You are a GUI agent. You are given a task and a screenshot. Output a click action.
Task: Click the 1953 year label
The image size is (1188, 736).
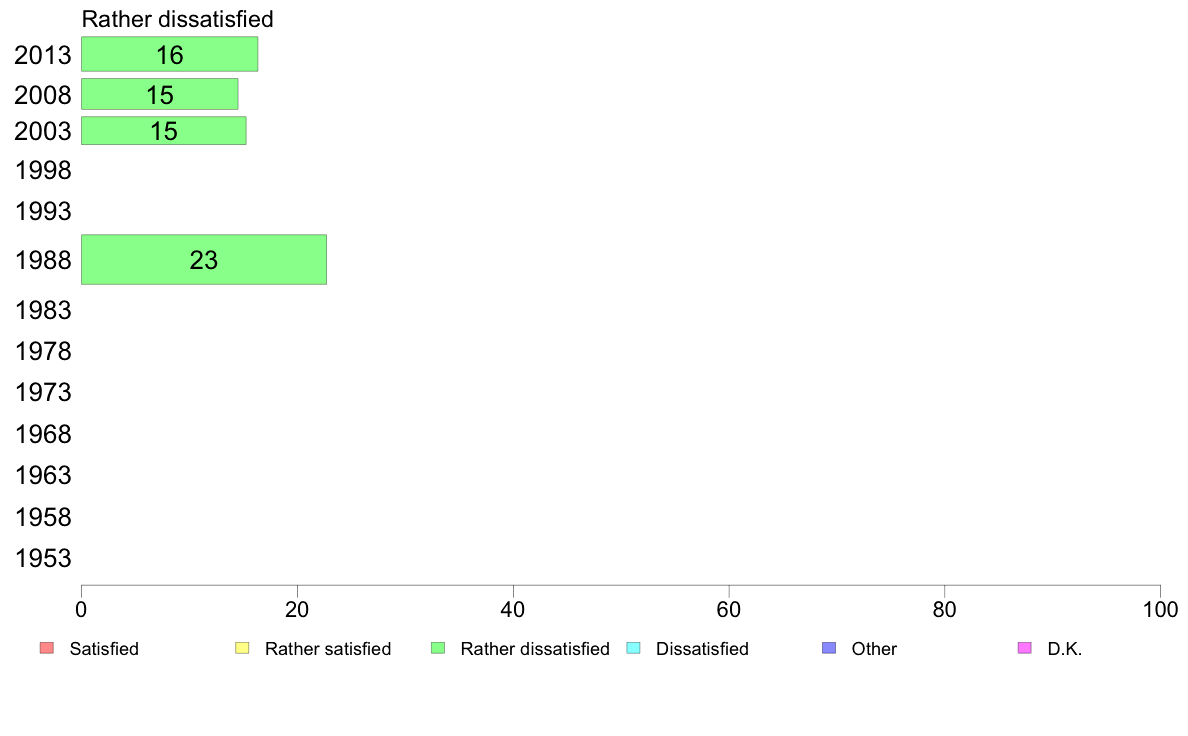[x=43, y=559]
